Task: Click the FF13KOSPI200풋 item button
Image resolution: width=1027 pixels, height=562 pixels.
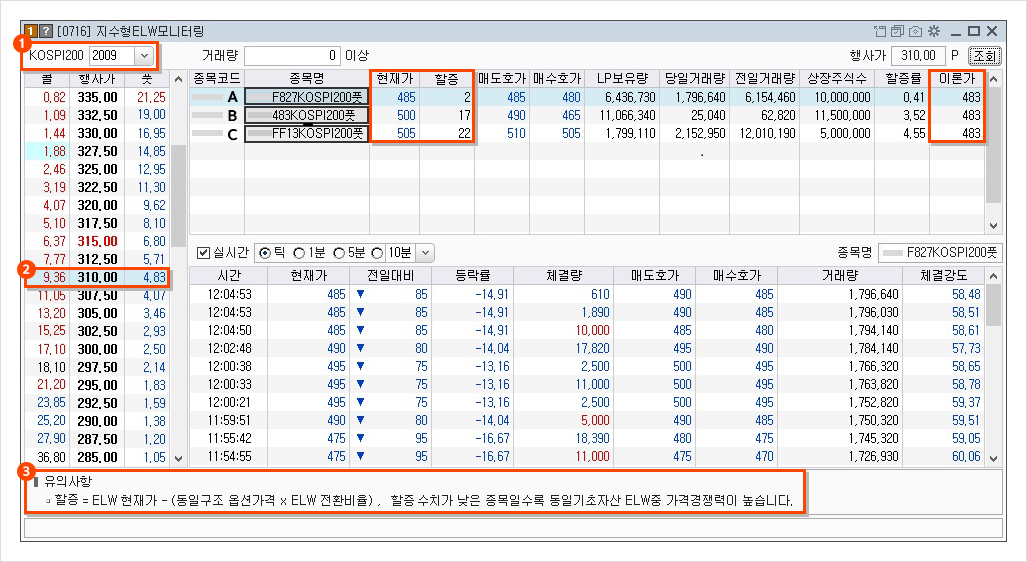Action: click(307, 134)
